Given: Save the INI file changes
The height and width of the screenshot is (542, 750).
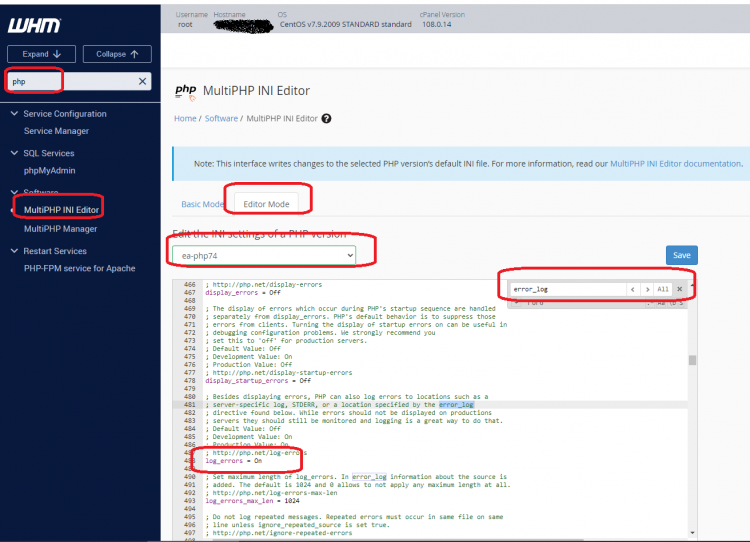Looking at the screenshot, I should point(681,255).
